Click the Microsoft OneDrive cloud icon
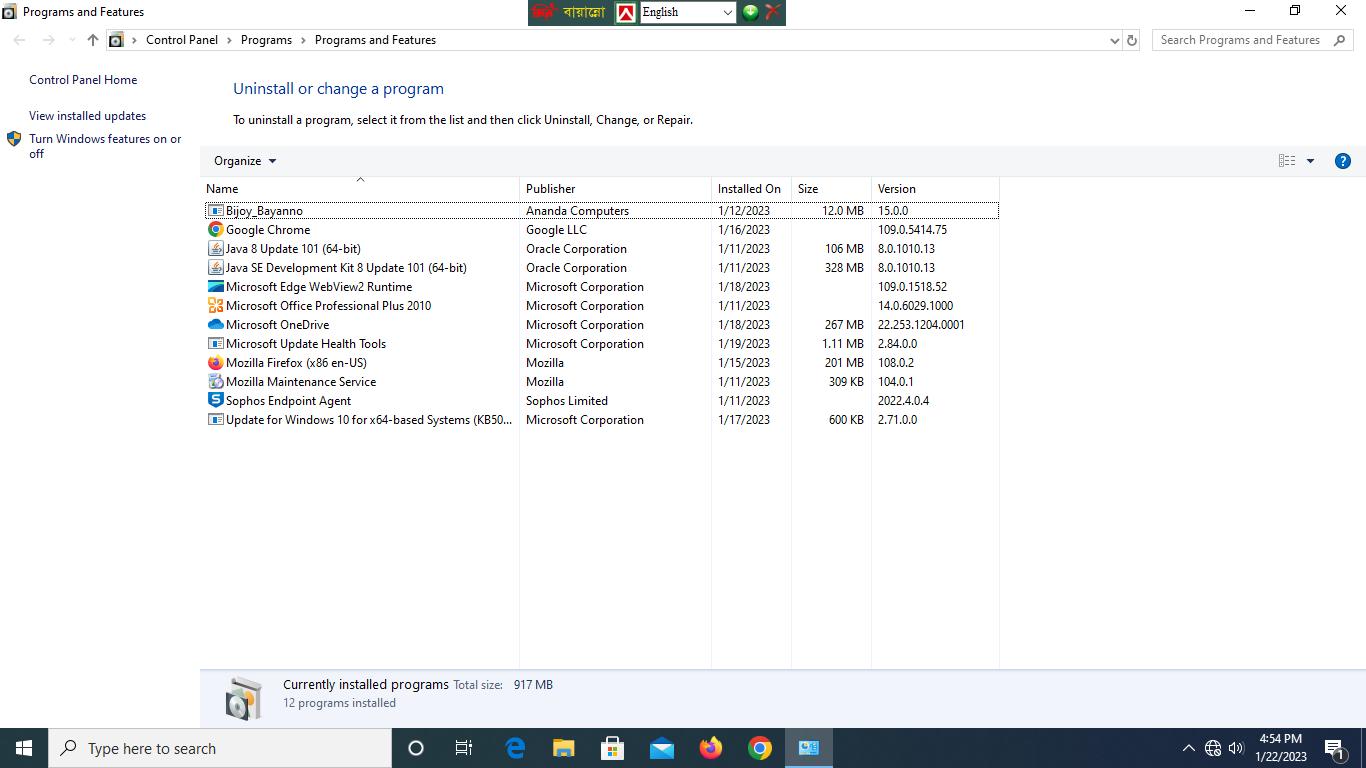Viewport: 1366px width, 768px height. pyautogui.click(x=215, y=325)
